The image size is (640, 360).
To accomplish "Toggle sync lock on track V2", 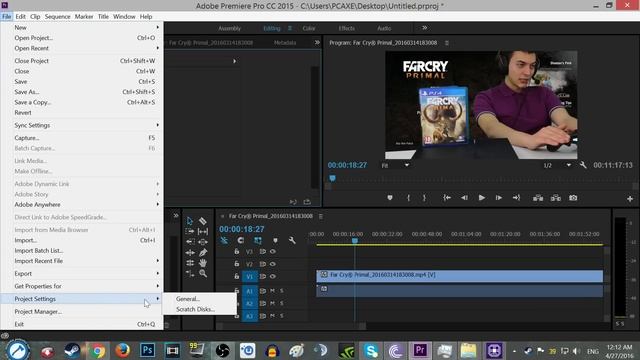I will point(262,264).
